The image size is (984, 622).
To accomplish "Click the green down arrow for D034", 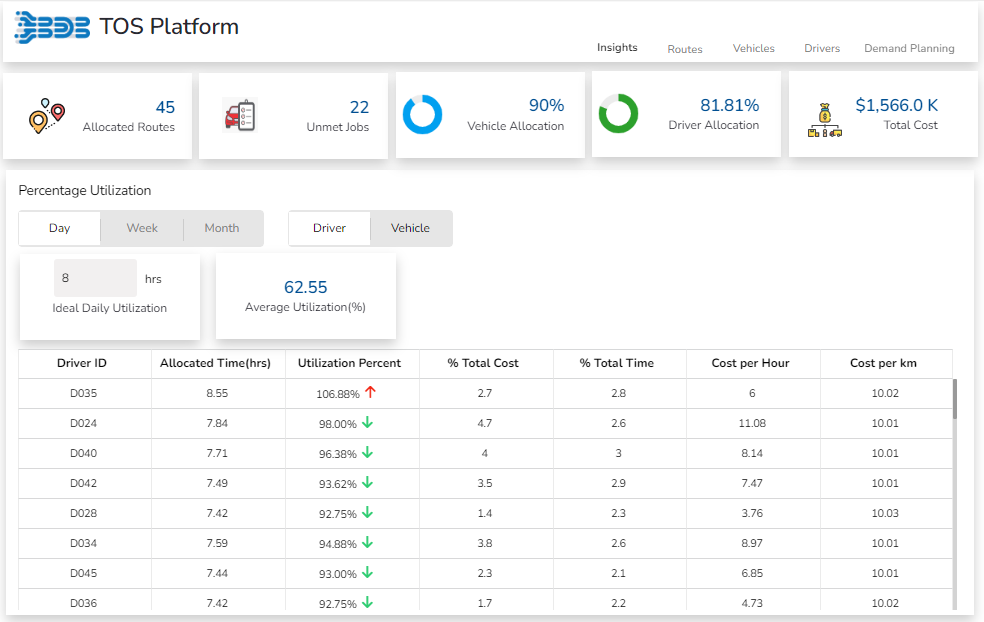I will (368, 543).
